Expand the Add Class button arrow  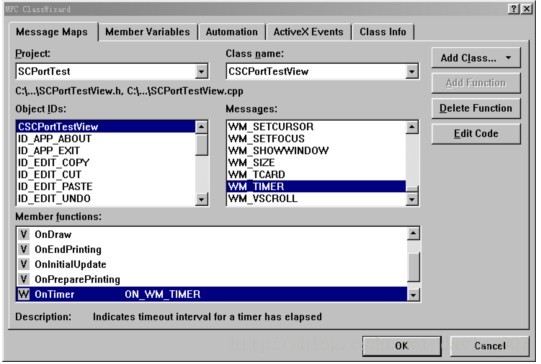509,58
